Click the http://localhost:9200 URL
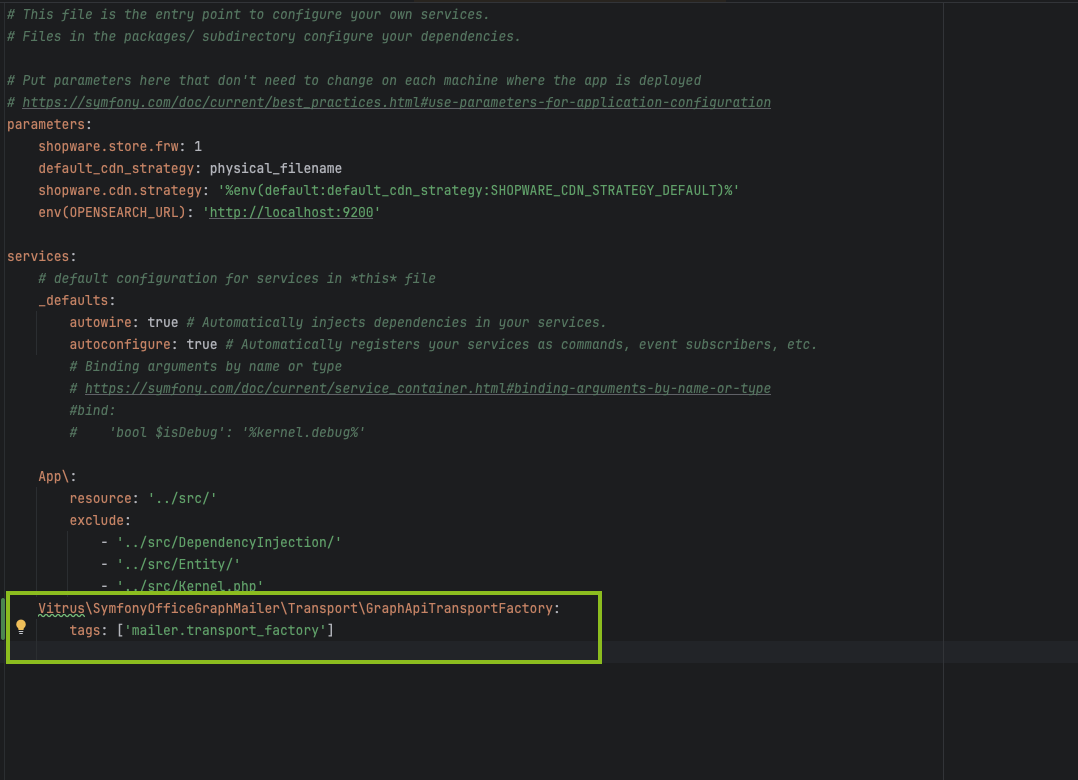This screenshot has height=780, width=1078. pyautogui.click(x=294, y=212)
